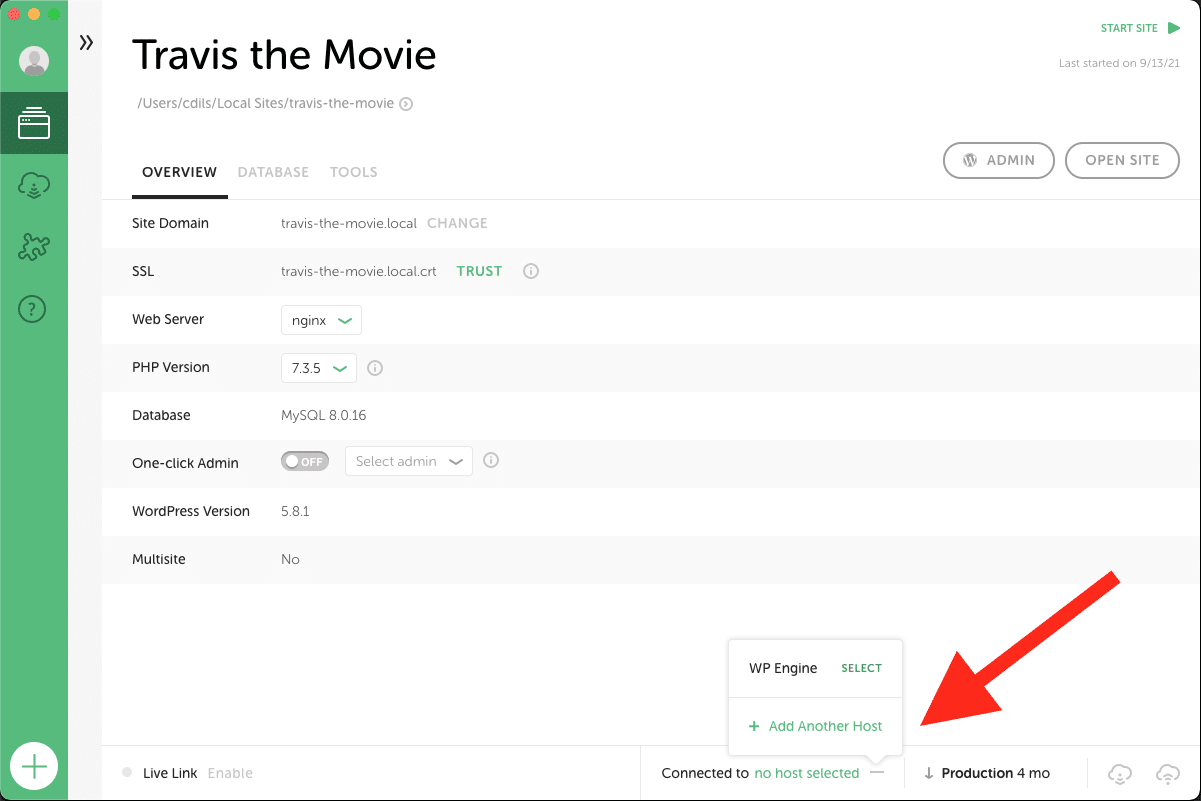1201x801 pixels.
Task: Open the user avatar in the sidebar
Action: (34, 61)
